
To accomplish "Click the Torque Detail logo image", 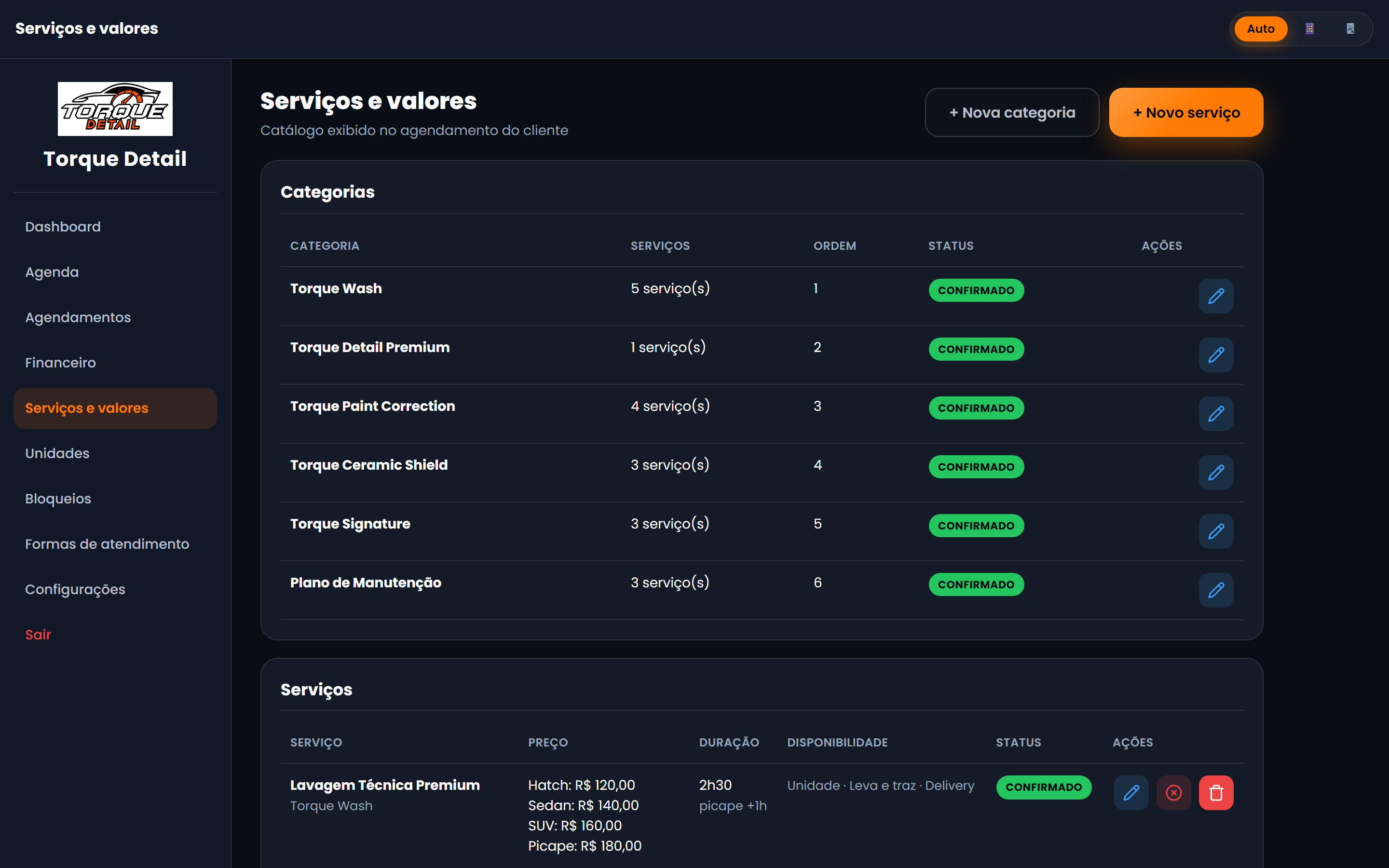I will pos(115,109).
